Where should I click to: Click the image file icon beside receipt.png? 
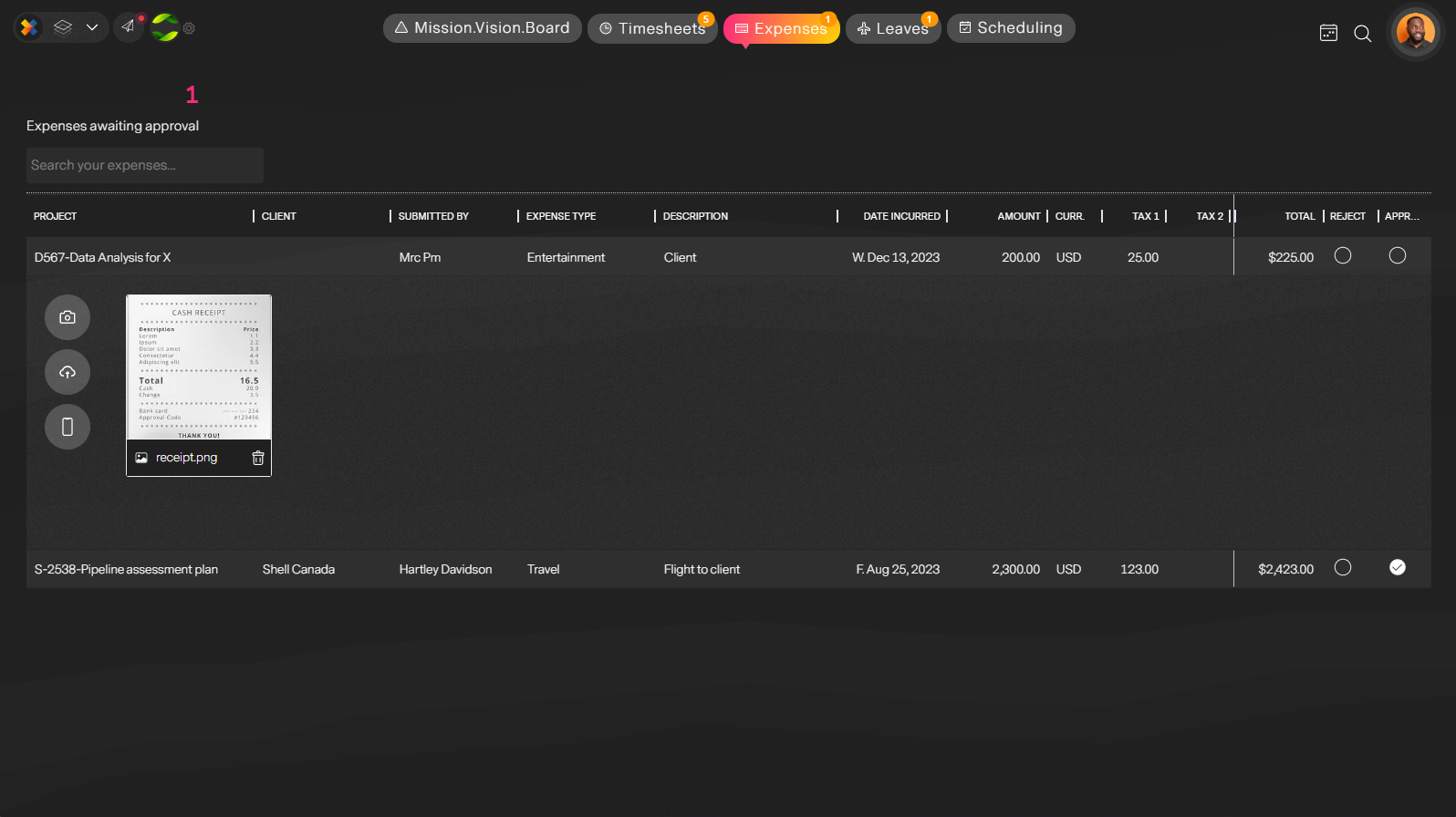pos(141,458)
